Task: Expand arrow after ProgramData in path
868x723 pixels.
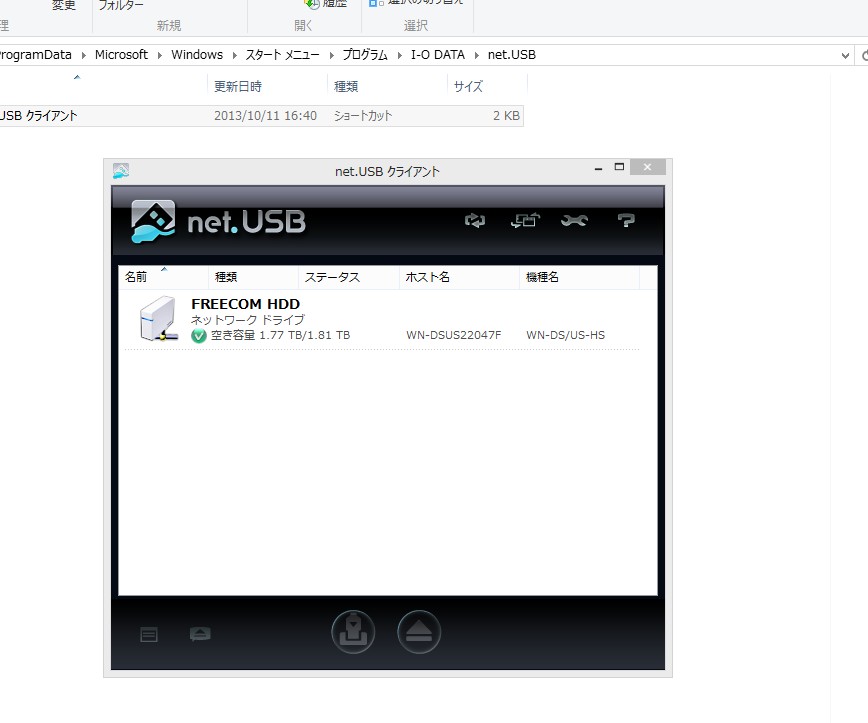Action: 83,55
